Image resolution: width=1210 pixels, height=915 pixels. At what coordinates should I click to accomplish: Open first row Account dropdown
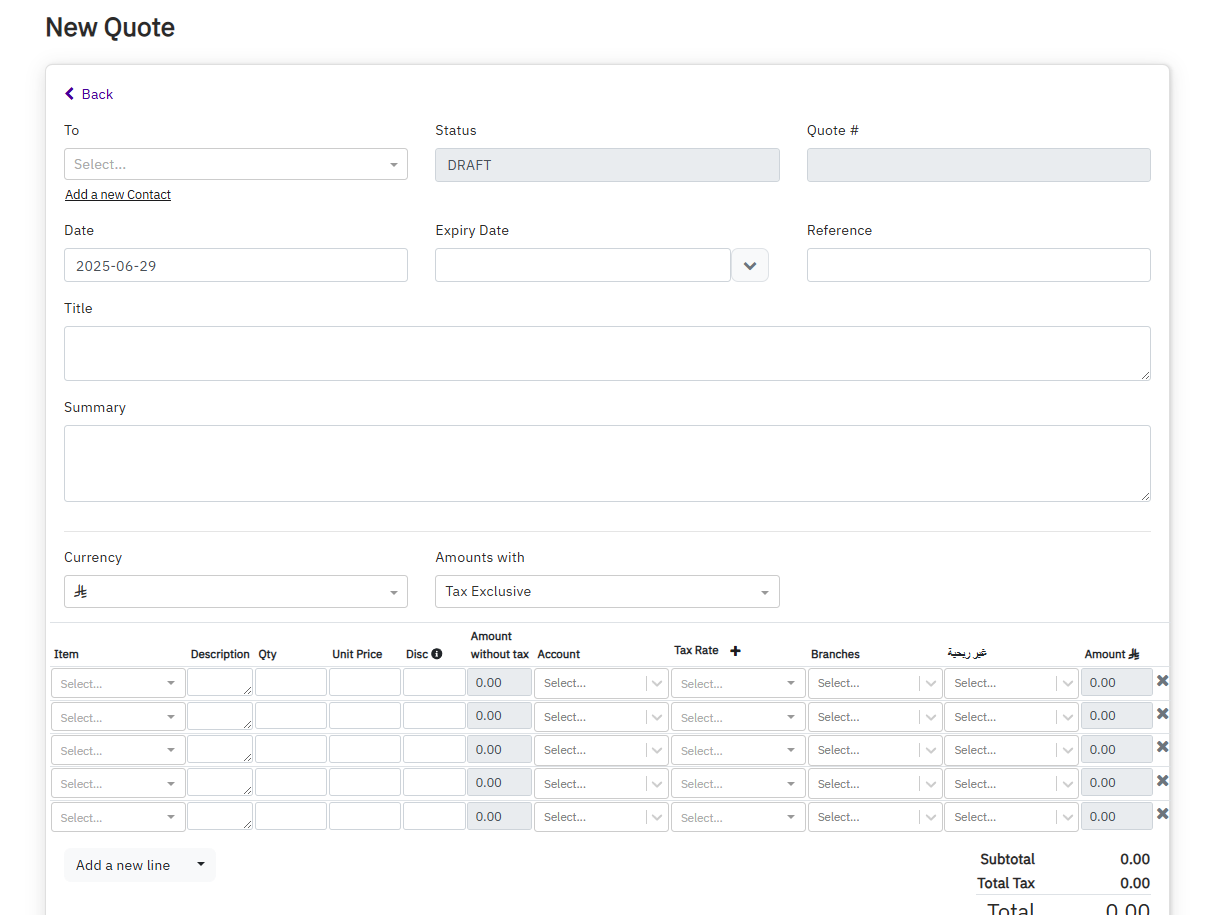click(x=600, y=684)
